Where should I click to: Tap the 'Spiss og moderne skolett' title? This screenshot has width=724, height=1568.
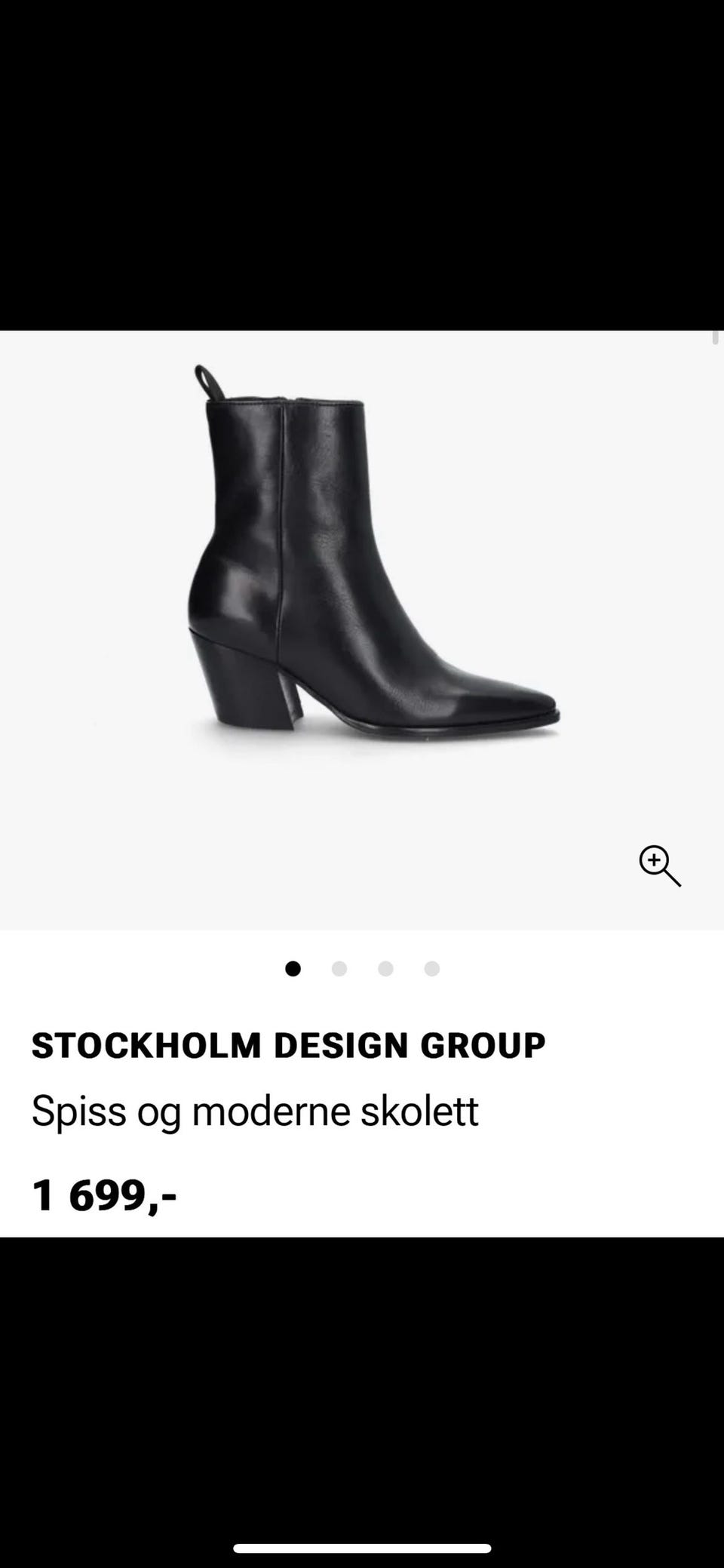click(255, 1111)
